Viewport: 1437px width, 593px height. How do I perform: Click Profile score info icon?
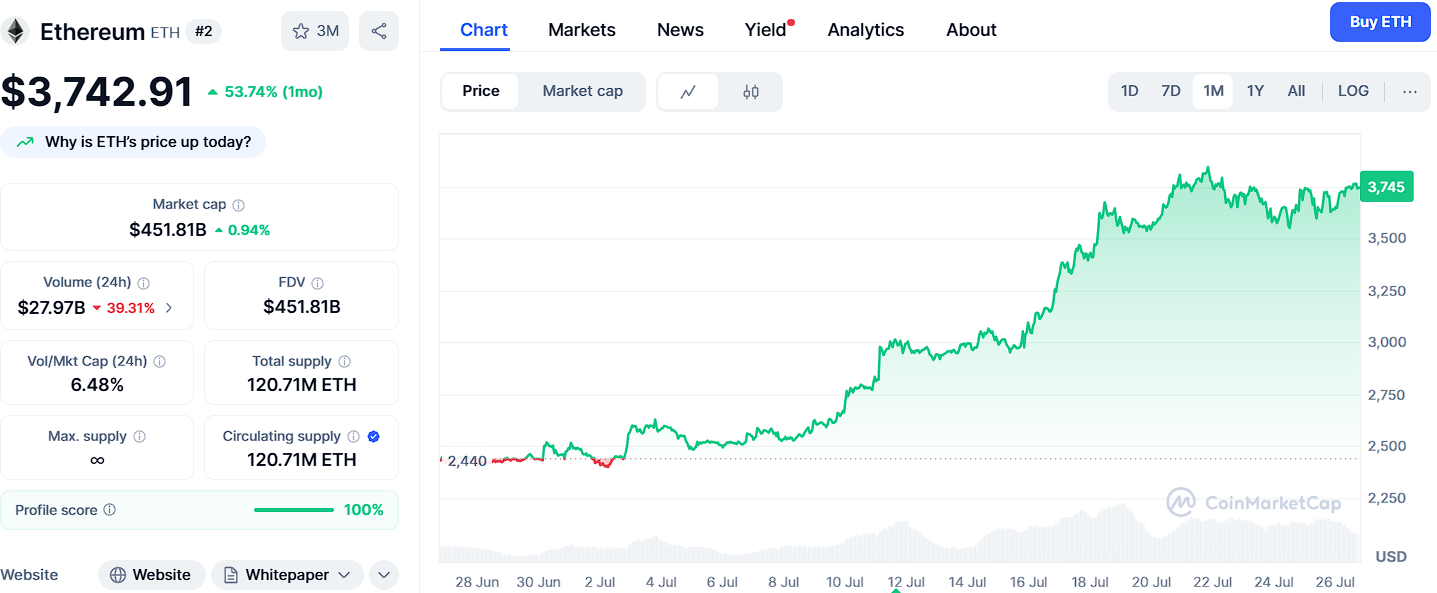pyautogui.click(x=110, y=510)
